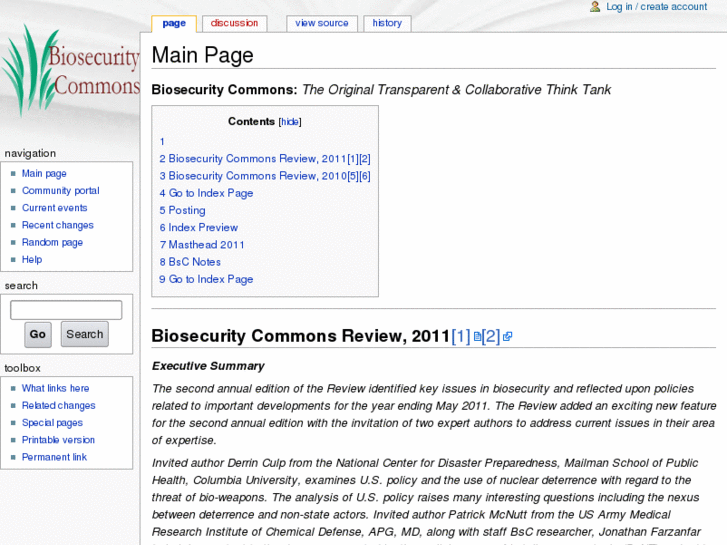Screen dimensions: 727x545
Task: Jump to BsC Notes section
Action: (190, 262)
